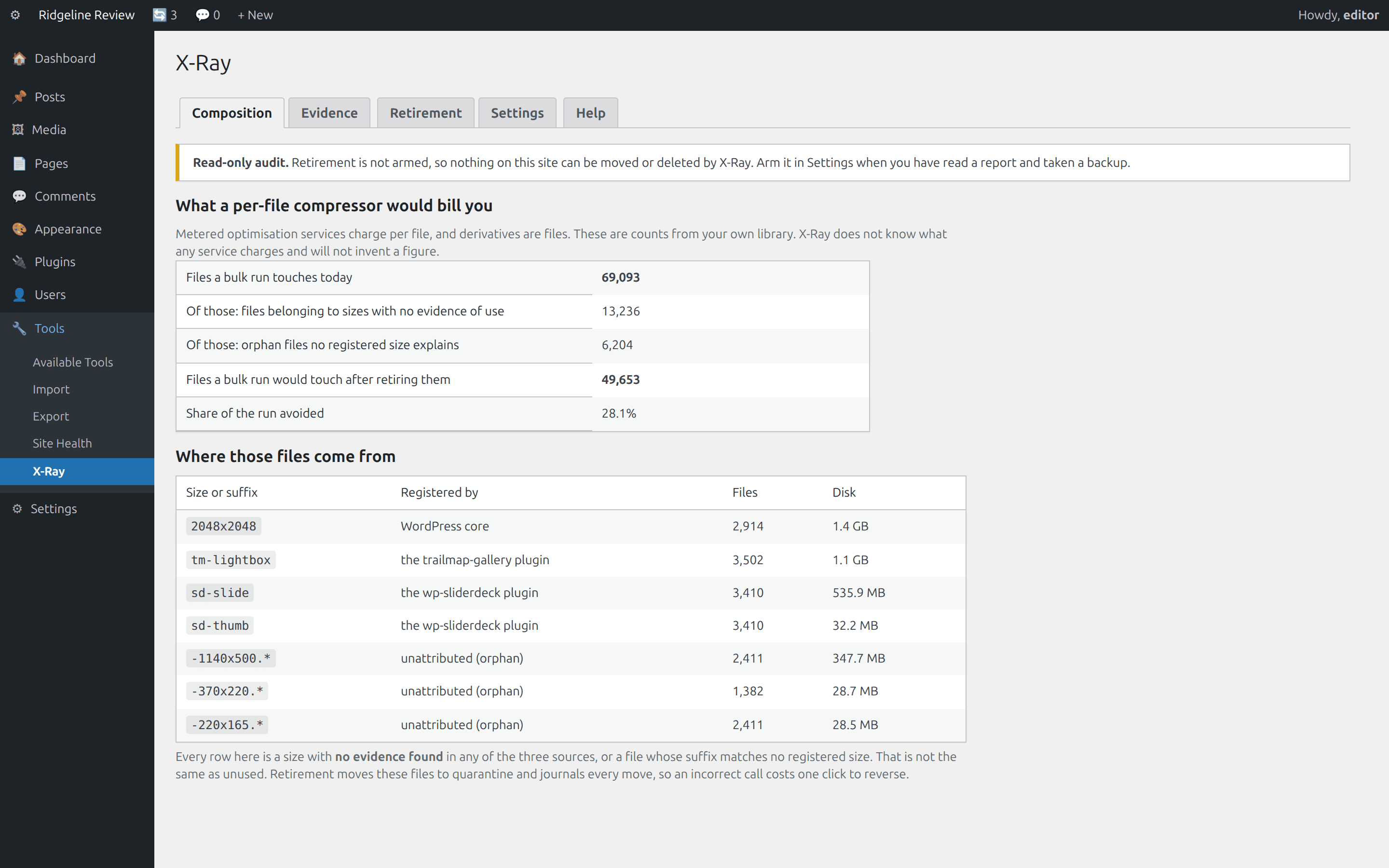1389x868 pixels.
Task: Click the Appearance palette icon
Action: click(x=19, y=229)
